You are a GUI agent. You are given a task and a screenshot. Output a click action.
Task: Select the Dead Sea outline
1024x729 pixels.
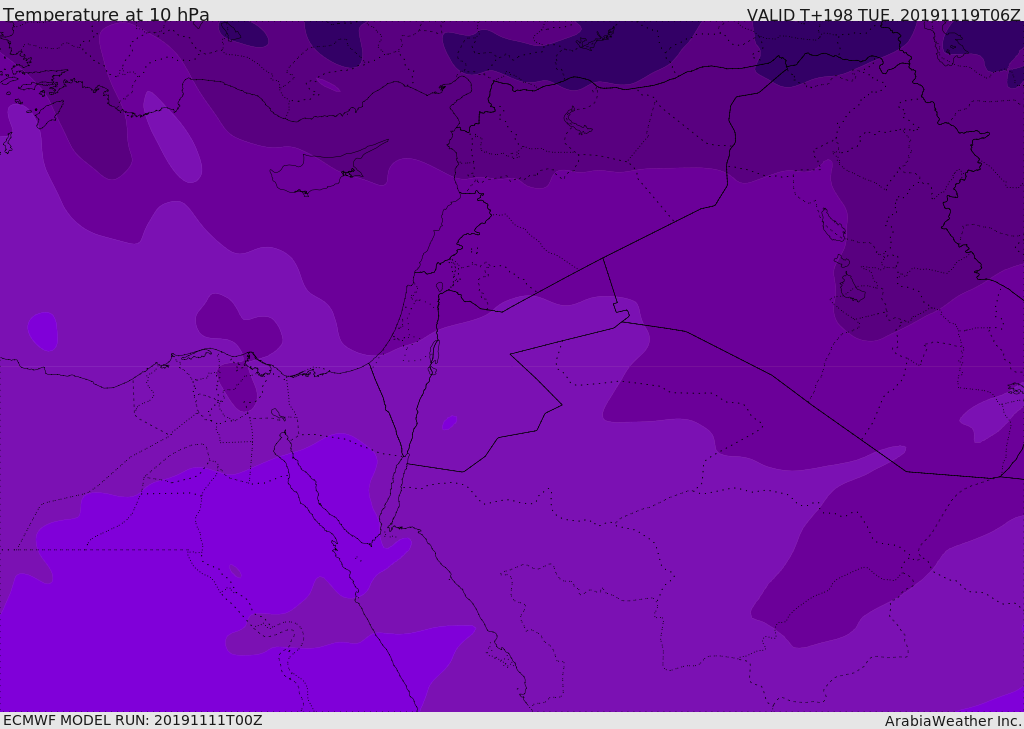(433, 358)
